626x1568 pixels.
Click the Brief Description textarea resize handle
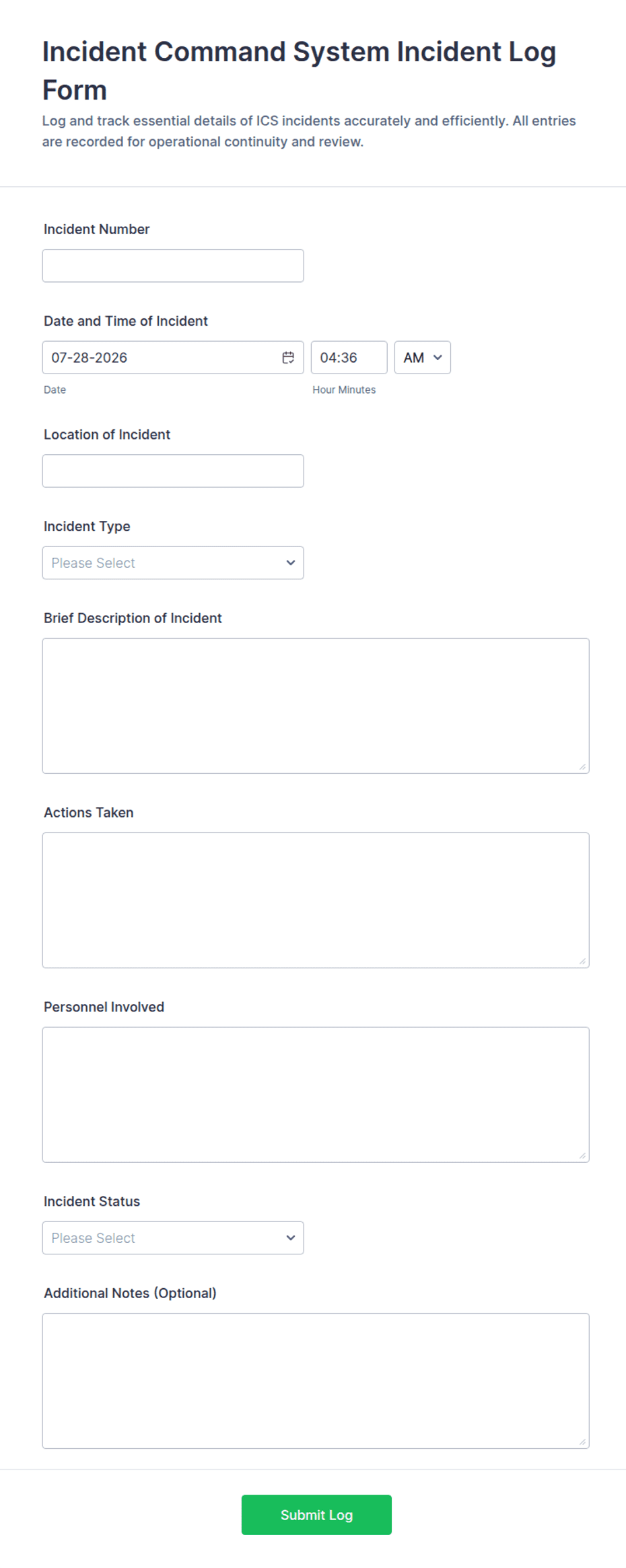click(x=582, y=767)
